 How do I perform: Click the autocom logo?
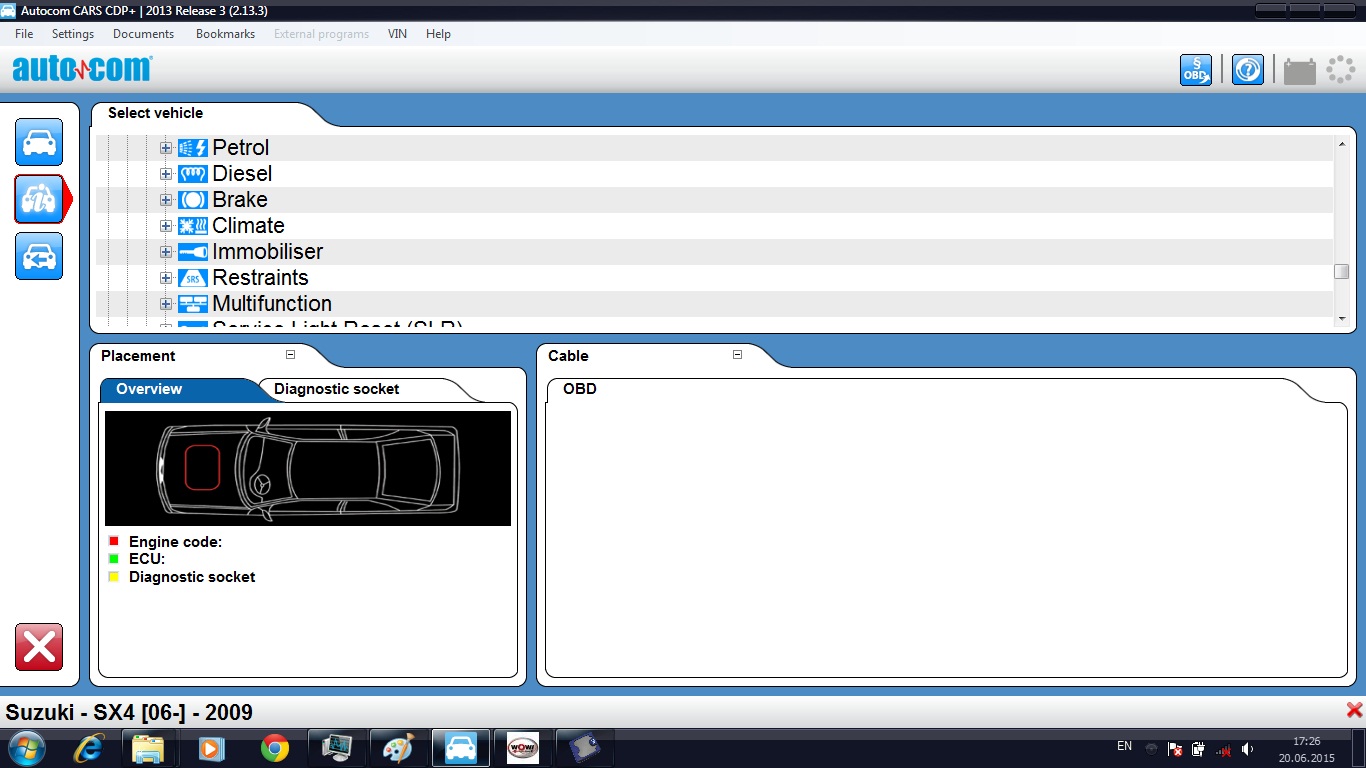click(x=82, y=69)
